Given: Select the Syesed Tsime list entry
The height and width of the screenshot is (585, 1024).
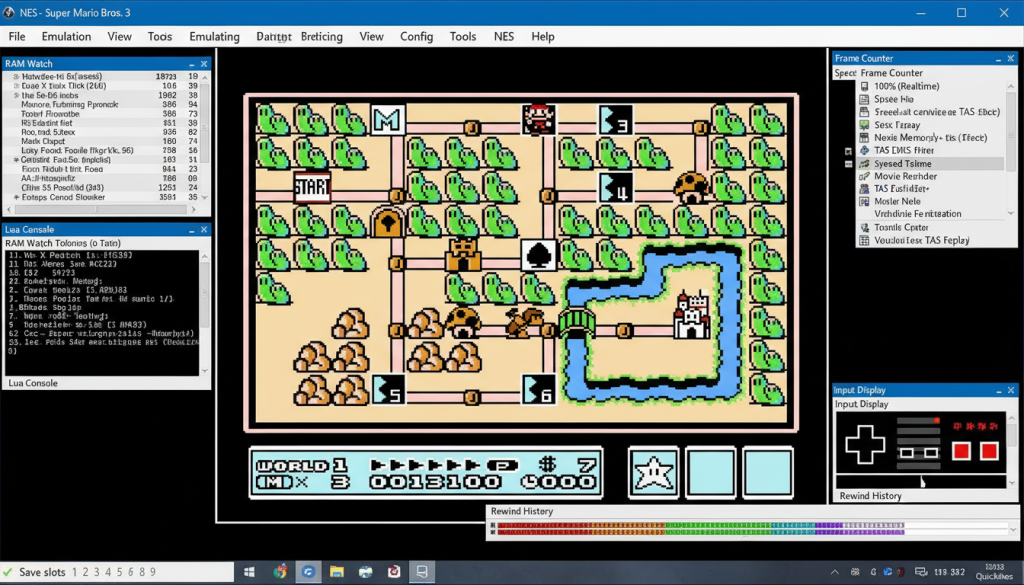Looking at the screenshot, I should [x=932, y=164].
